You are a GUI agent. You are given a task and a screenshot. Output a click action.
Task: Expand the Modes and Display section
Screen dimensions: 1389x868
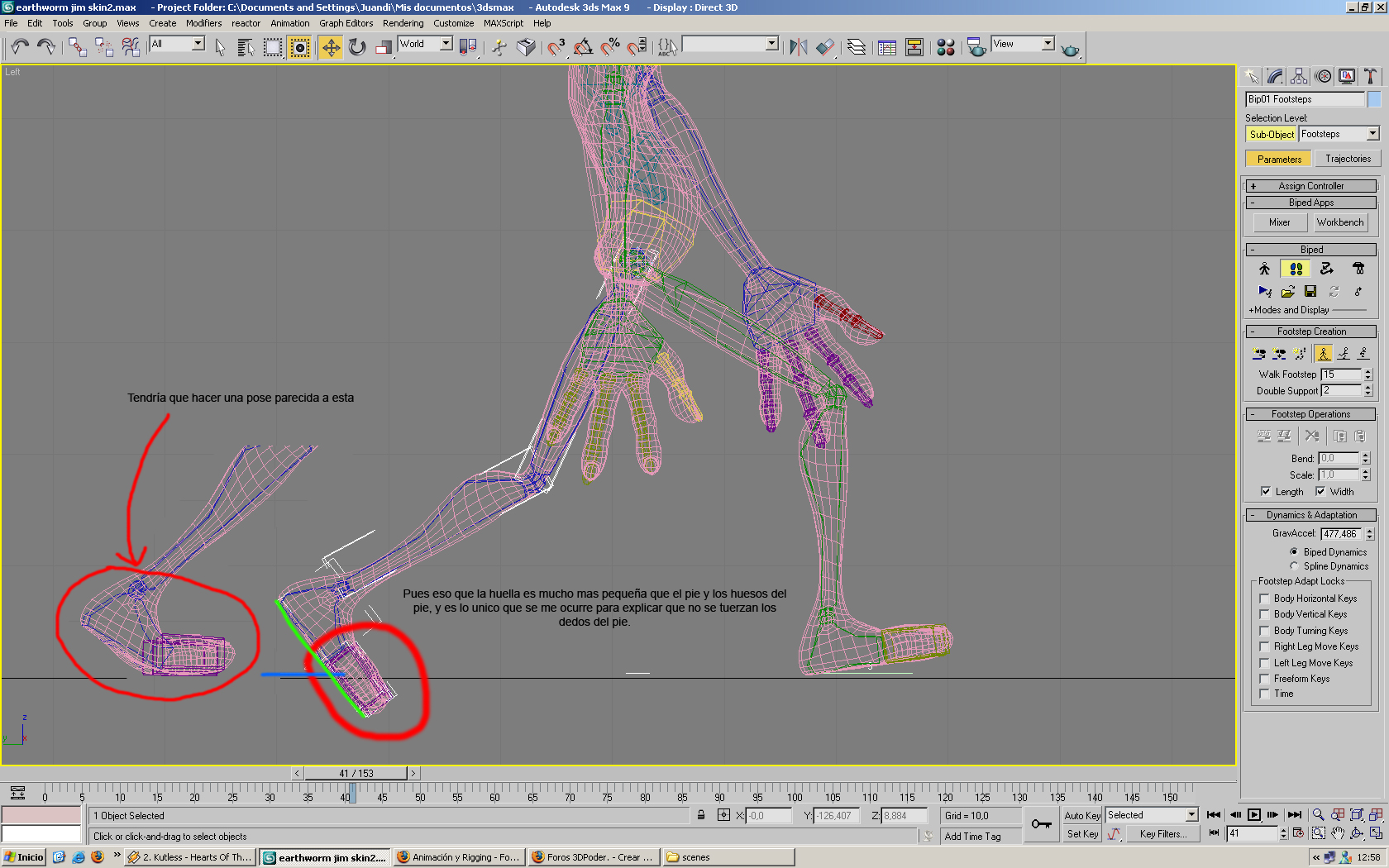pyautogui.click(x=1289, y=310)
